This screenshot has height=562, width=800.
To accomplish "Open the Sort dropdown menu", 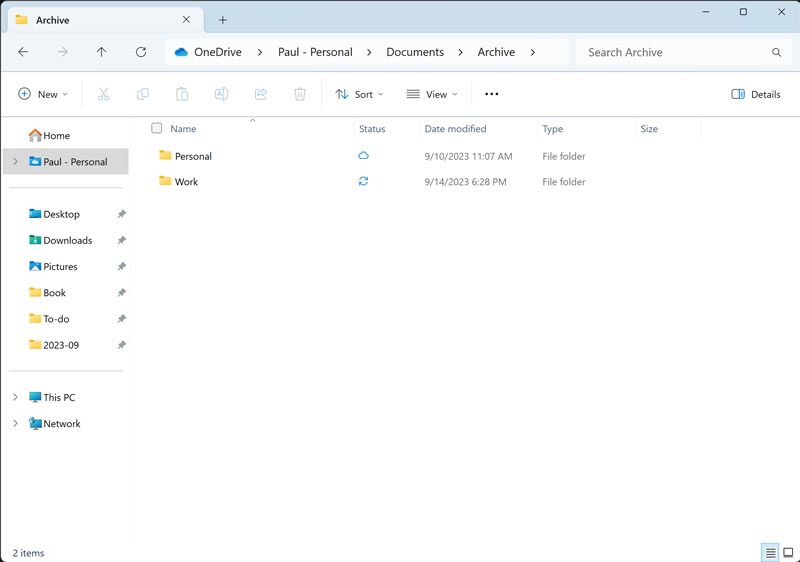I will (x=359, y=94).
